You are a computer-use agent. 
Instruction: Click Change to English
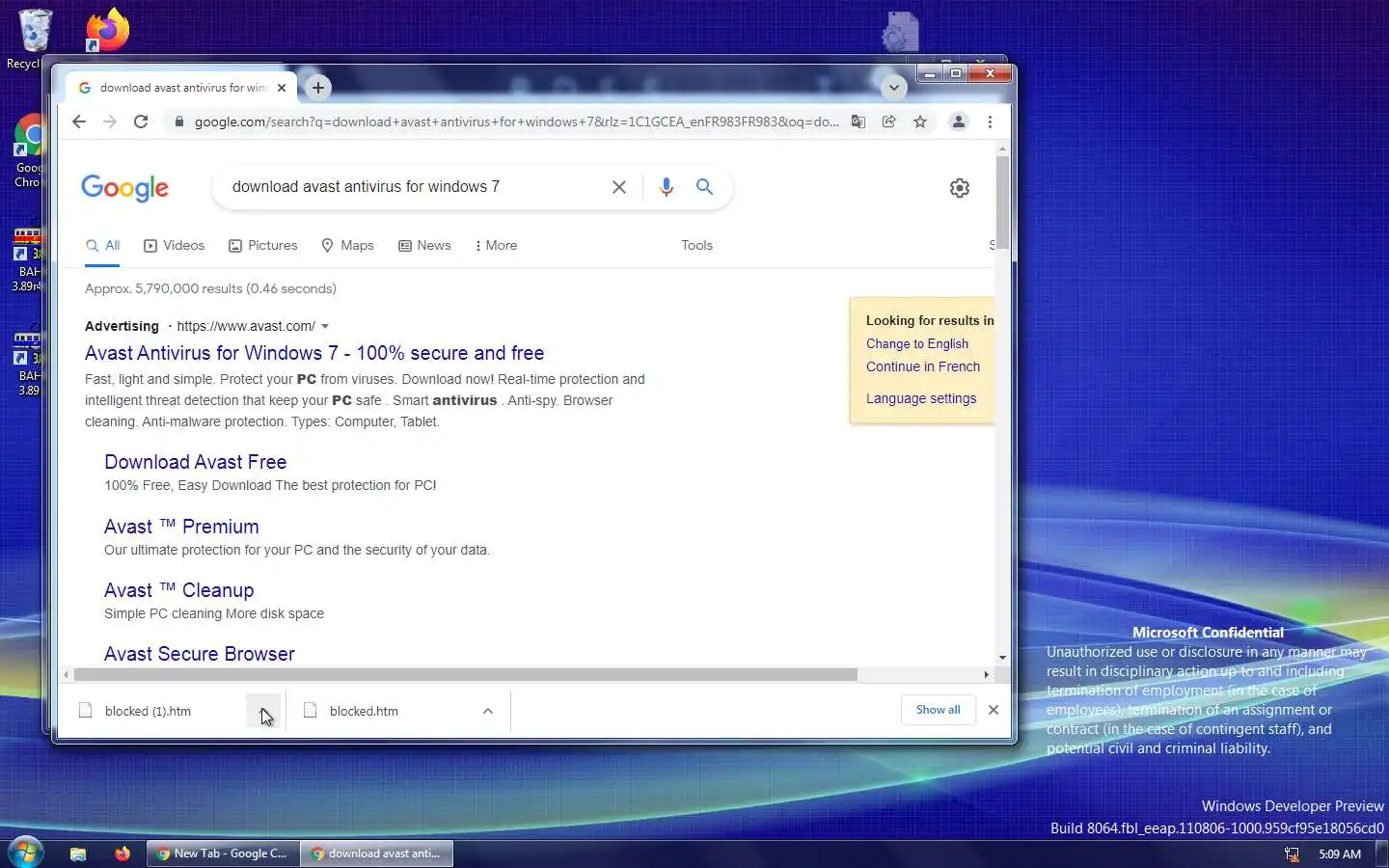pyautogui.click(x=917, y=343)
